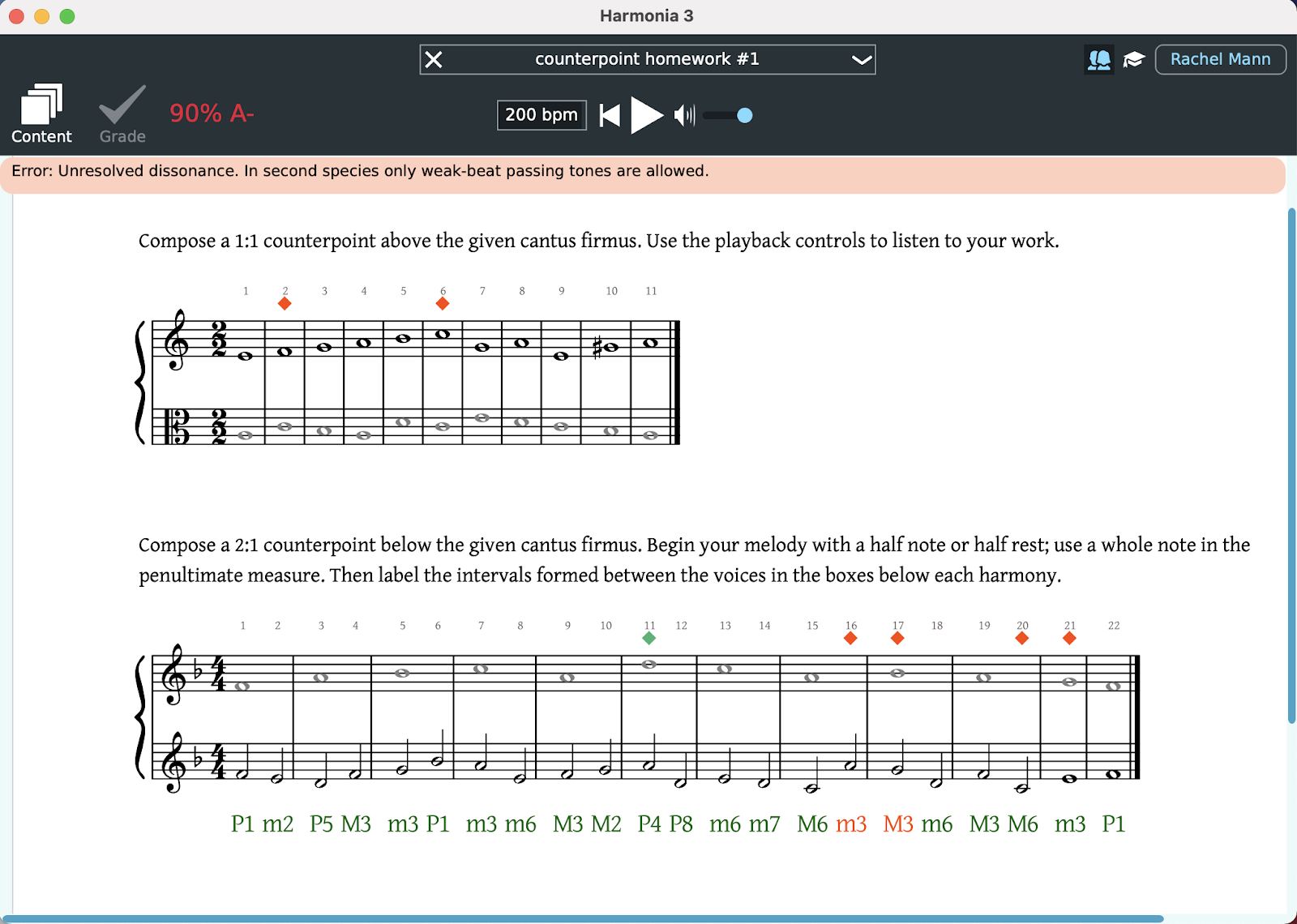Select the red m3 interval label
The image size is (1297, 924).
[x=851, y=823]
